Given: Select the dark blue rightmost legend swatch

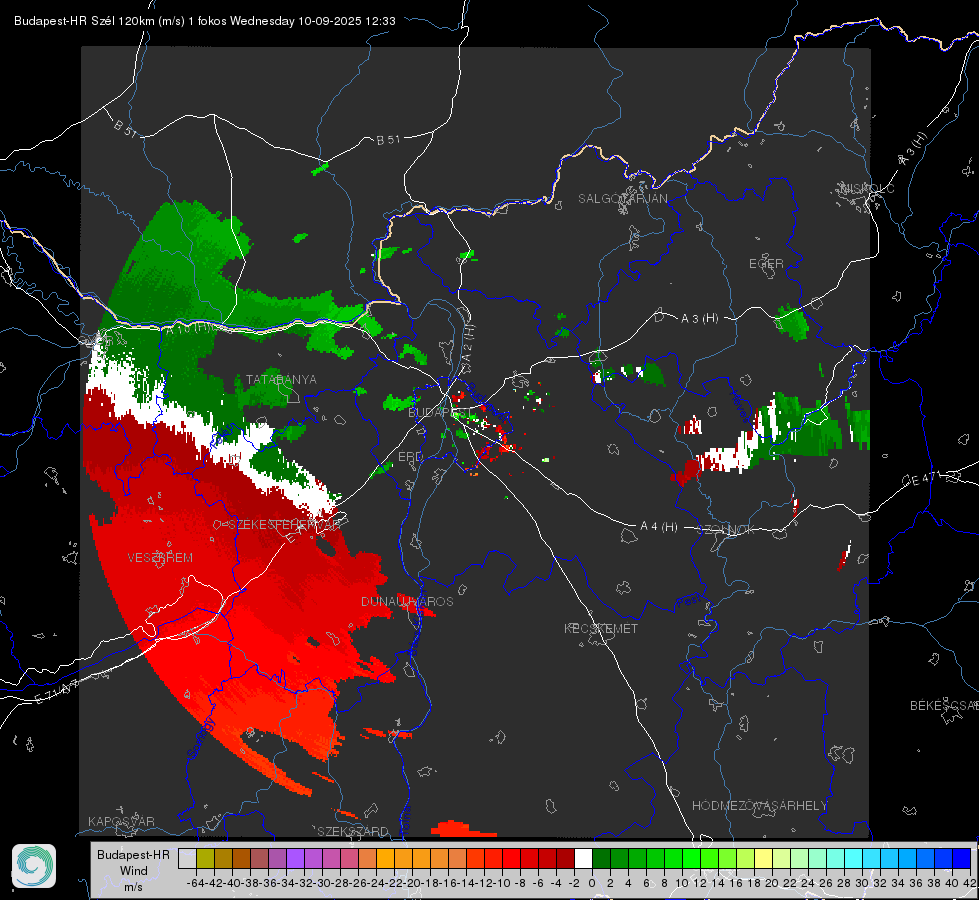Looking at the screenshot, I should [962, 858].
